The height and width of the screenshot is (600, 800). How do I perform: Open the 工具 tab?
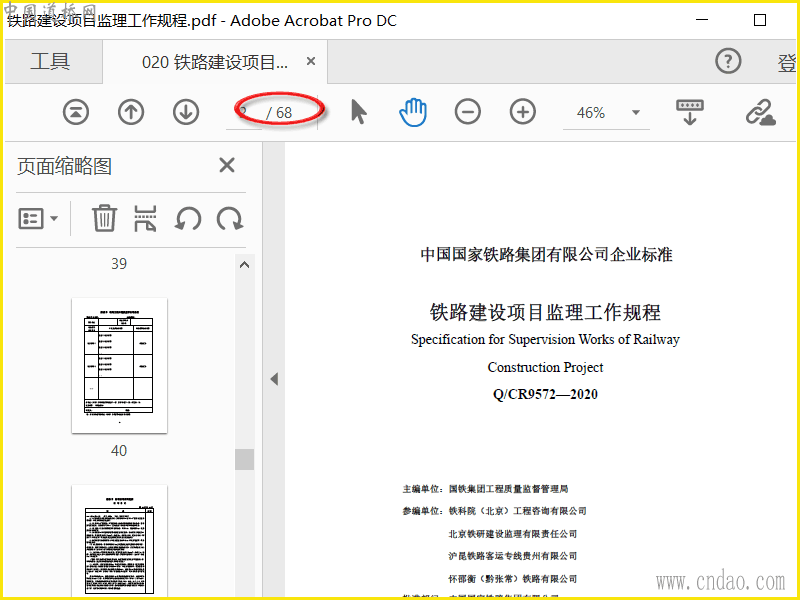(51, 62)
